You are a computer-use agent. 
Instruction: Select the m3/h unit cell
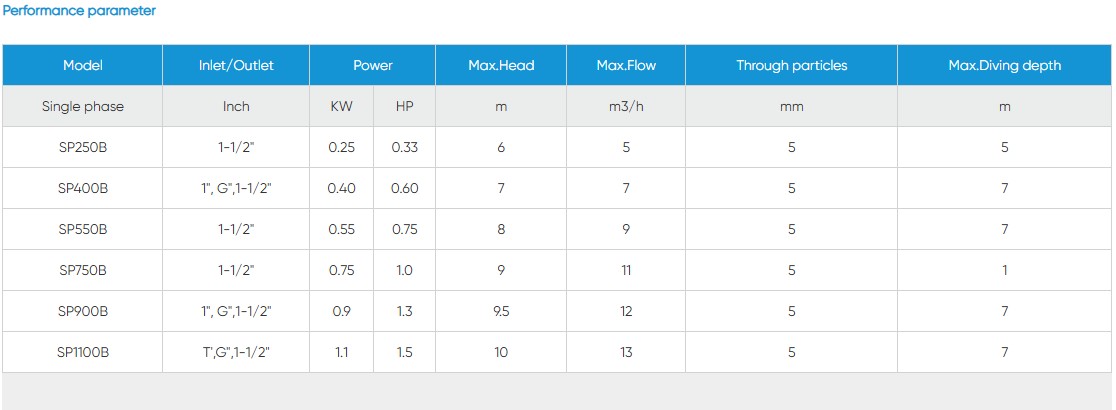[x=626, y=106]
